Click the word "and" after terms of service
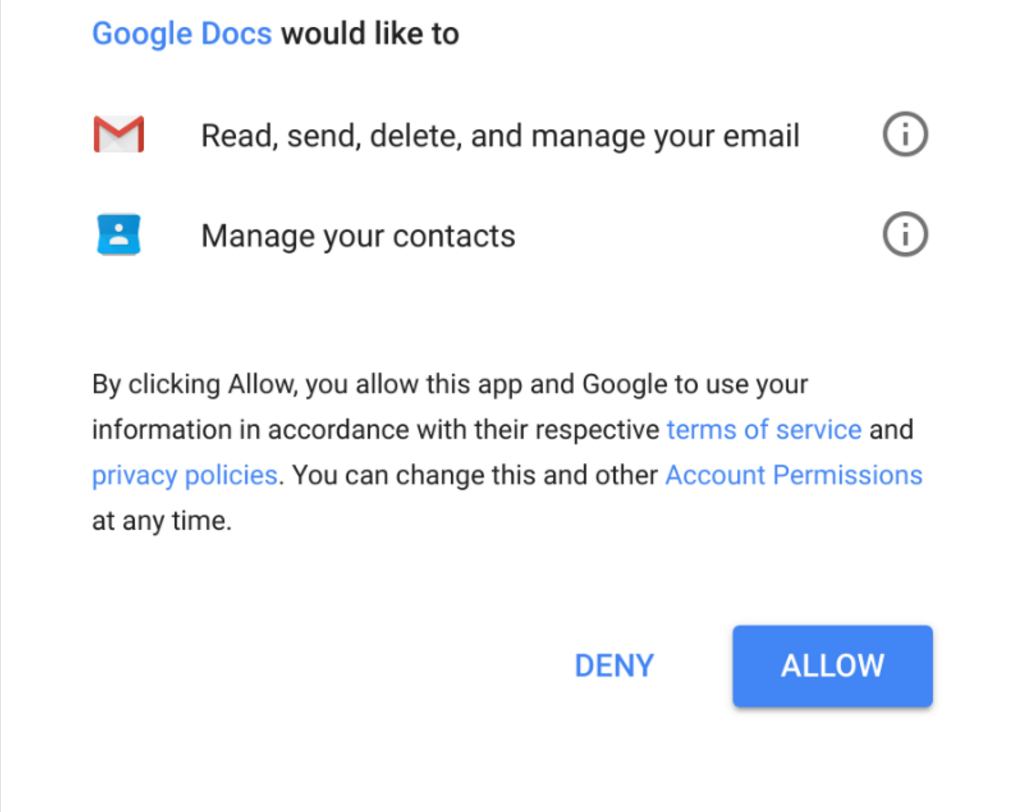1020x812 pixels. 891,430
